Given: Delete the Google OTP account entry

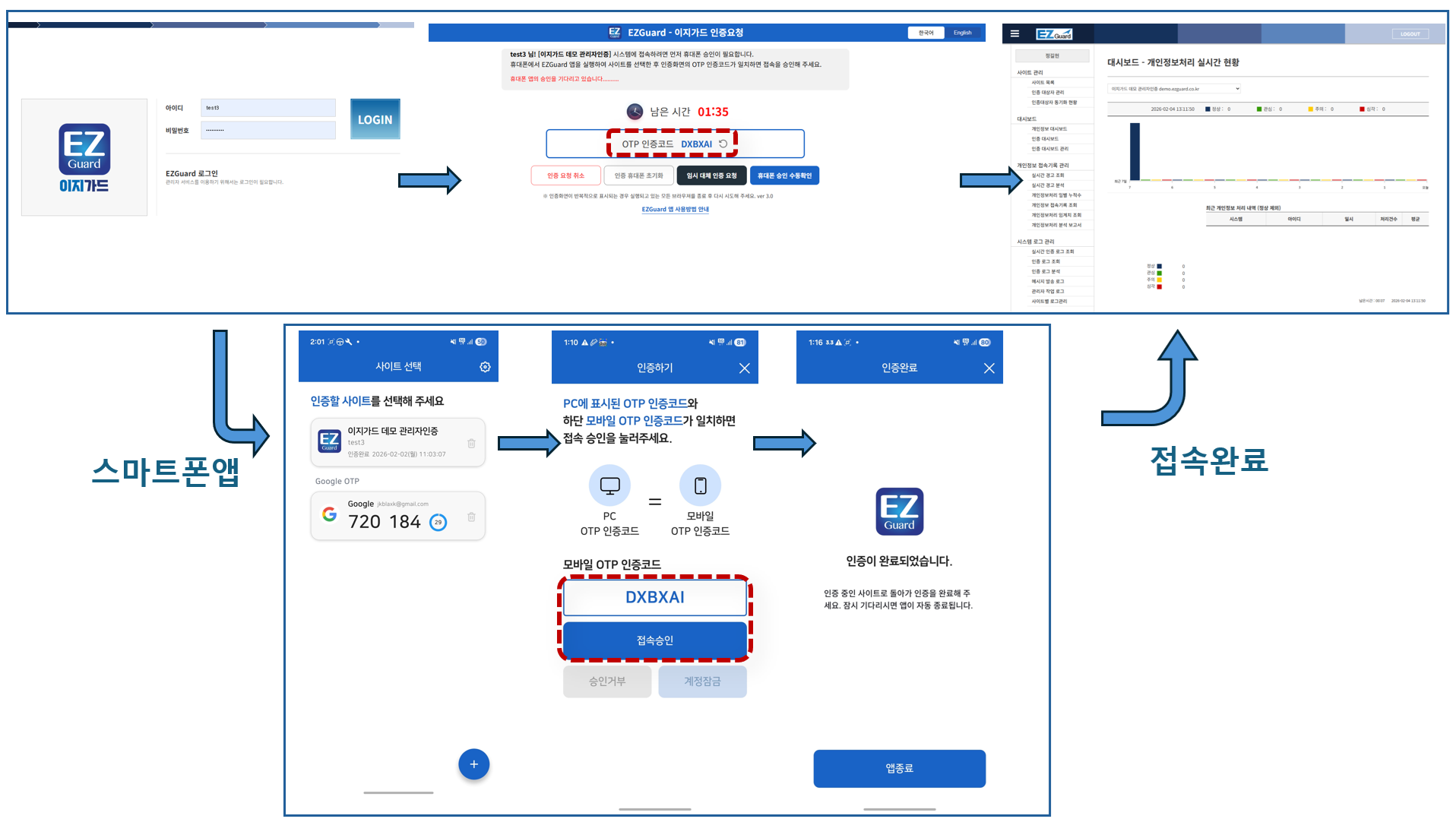Looking at the screenshot, I should (471, 517).
